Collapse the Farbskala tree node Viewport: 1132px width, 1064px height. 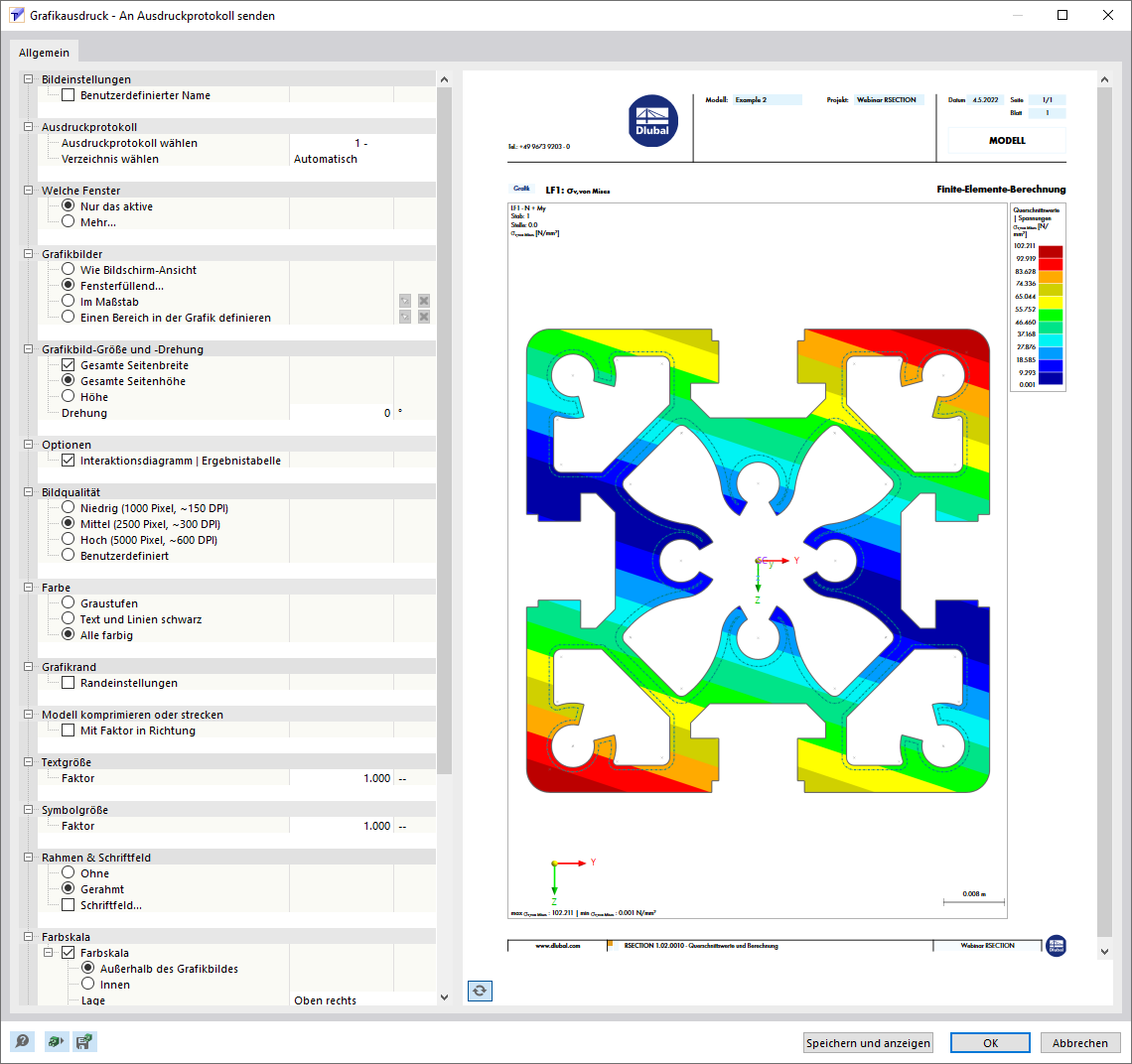[49, 952]
